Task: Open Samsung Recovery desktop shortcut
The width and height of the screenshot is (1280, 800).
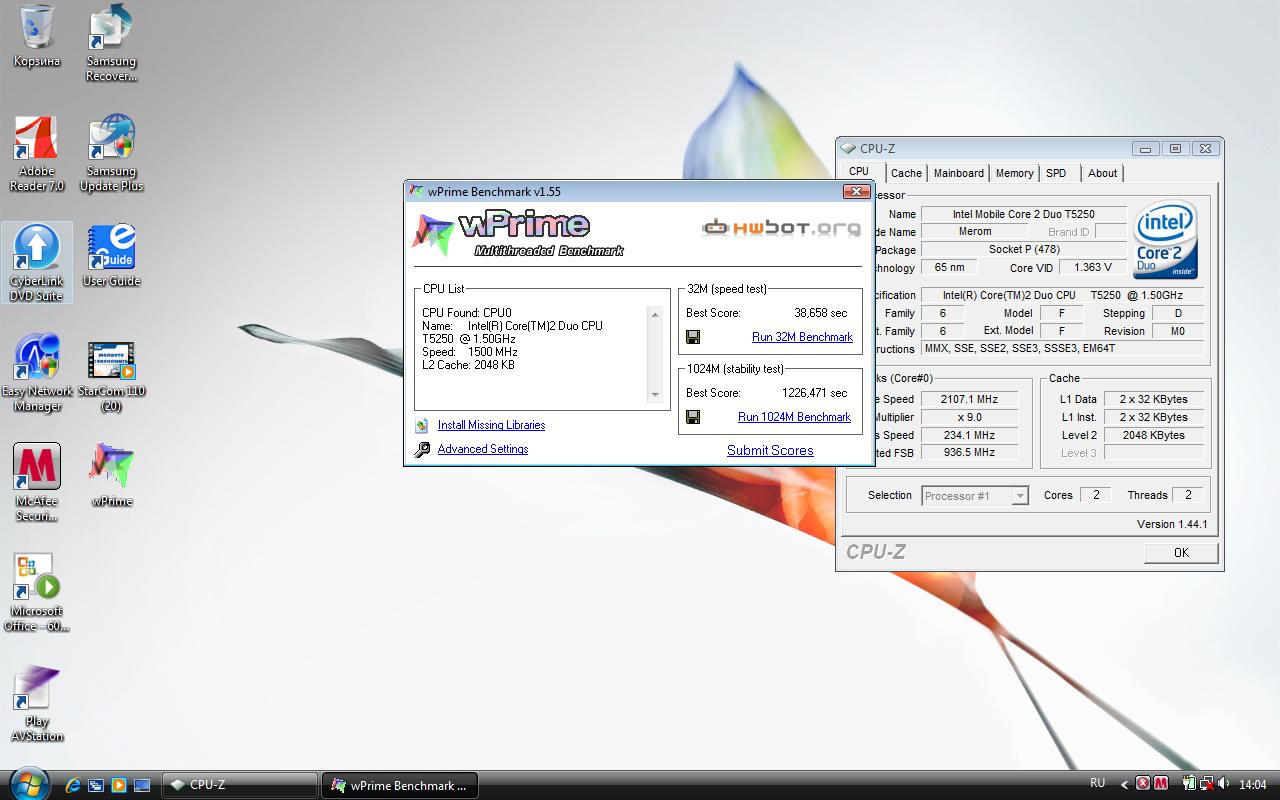Action: (111, 43)
